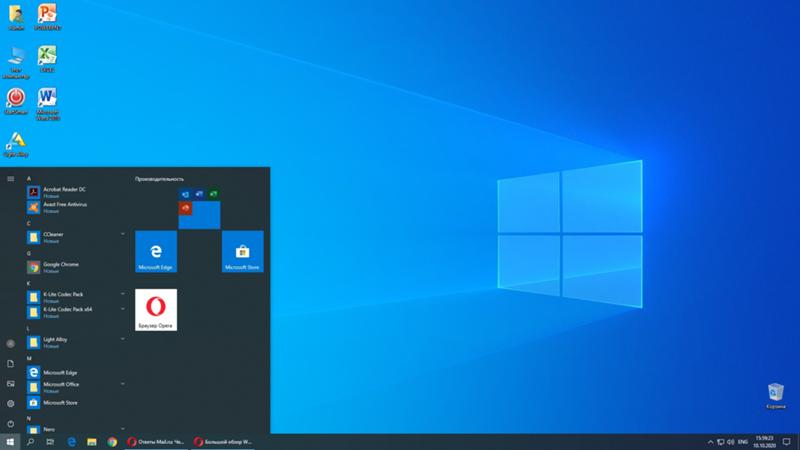This screenshot has height=450, width=800.
Task: Click the Microsoft Edge tile
Action: point(156,252)
